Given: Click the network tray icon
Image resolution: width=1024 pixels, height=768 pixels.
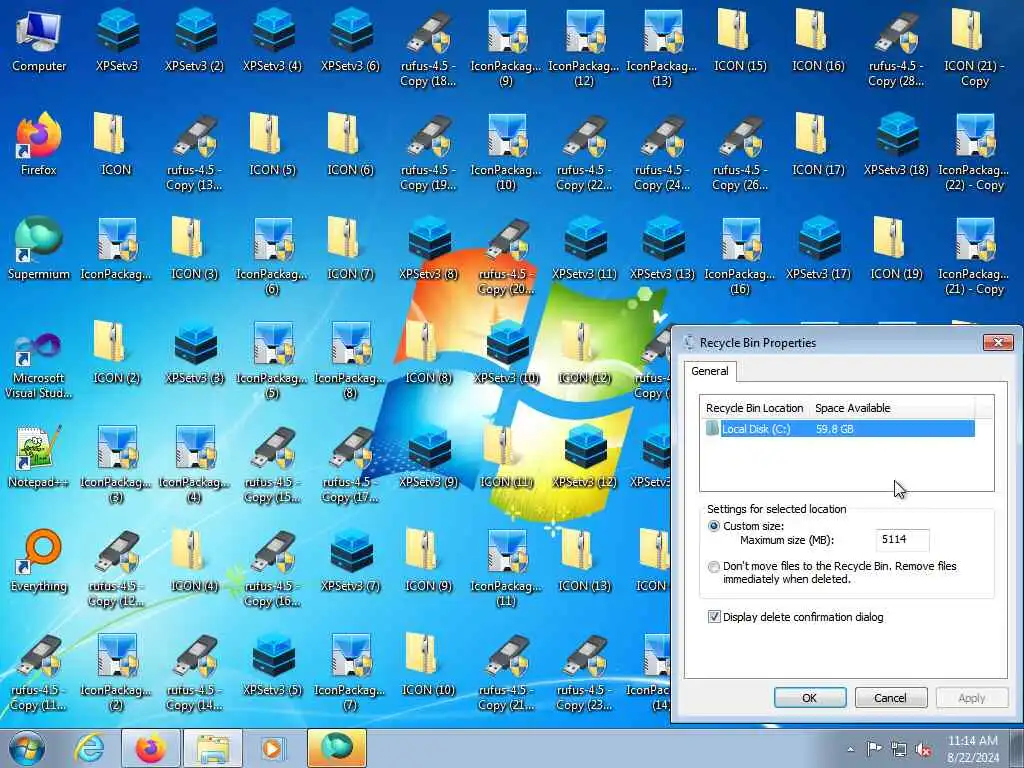Looking at the screenshot, I should point(899,749).
